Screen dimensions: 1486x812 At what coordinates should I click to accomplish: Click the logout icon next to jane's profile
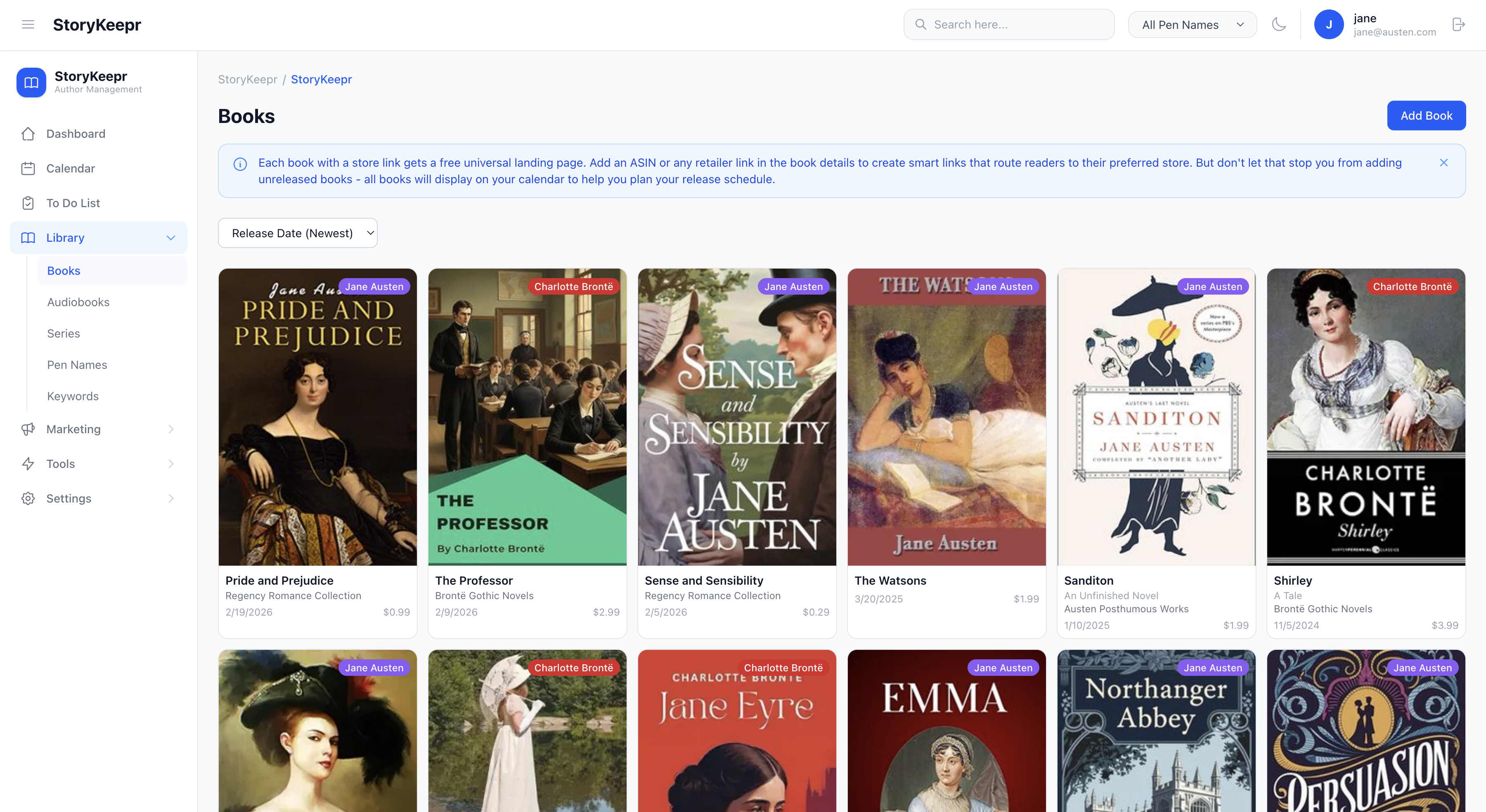tap(1458, 24)
